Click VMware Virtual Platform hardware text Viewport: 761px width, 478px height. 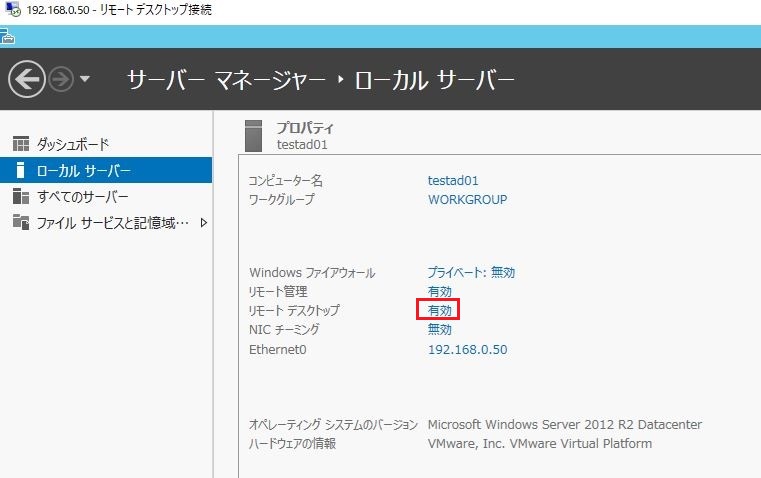pyautogui.click(x=540, y=444)
